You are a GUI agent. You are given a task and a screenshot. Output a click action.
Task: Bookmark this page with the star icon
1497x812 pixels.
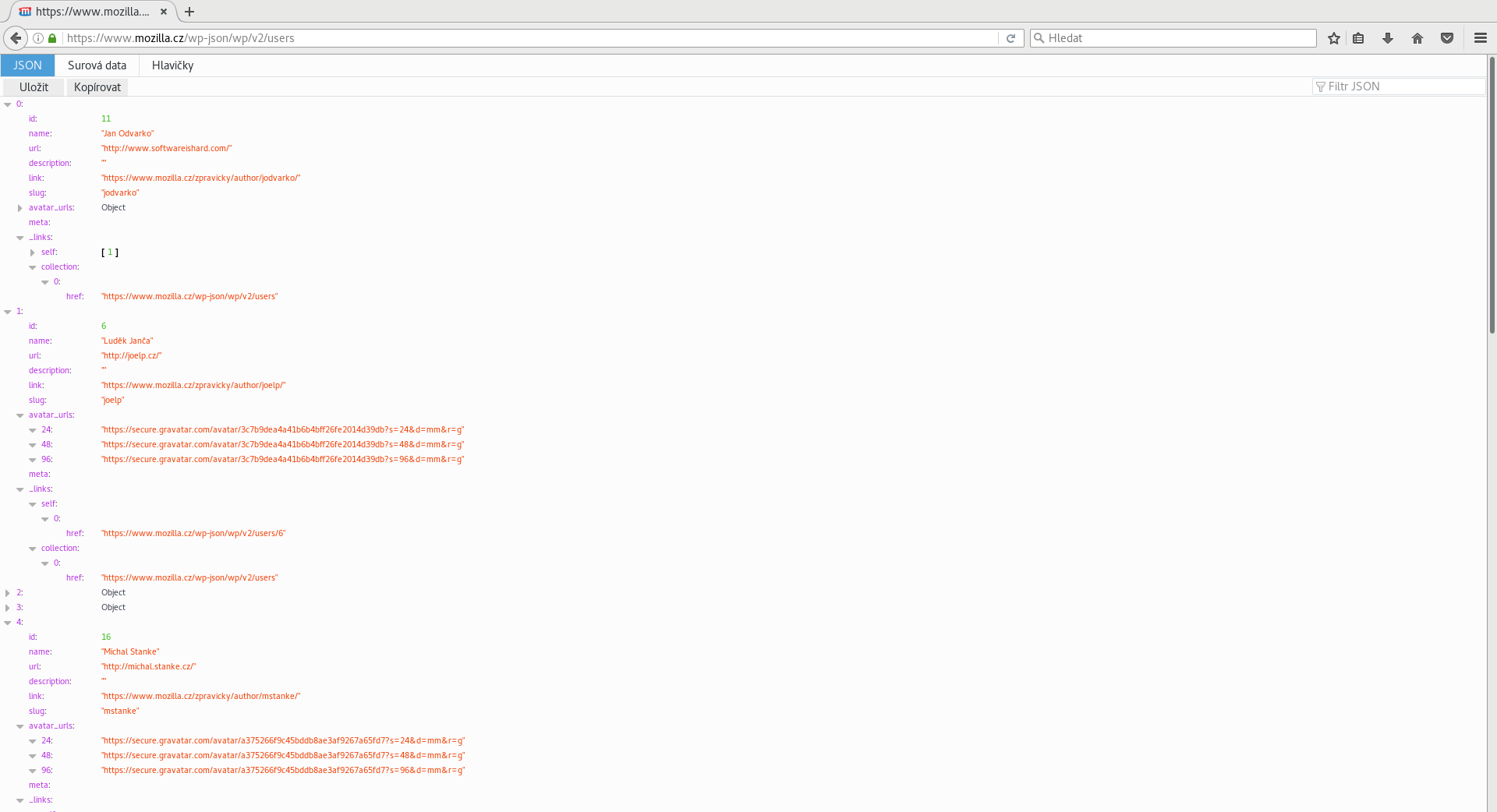tap(1333, 37)
